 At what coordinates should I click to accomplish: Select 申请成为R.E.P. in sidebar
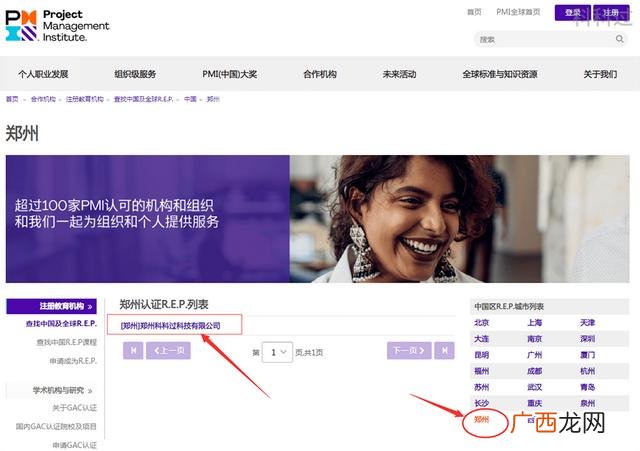pyautogui.click(x=73, y=361)
